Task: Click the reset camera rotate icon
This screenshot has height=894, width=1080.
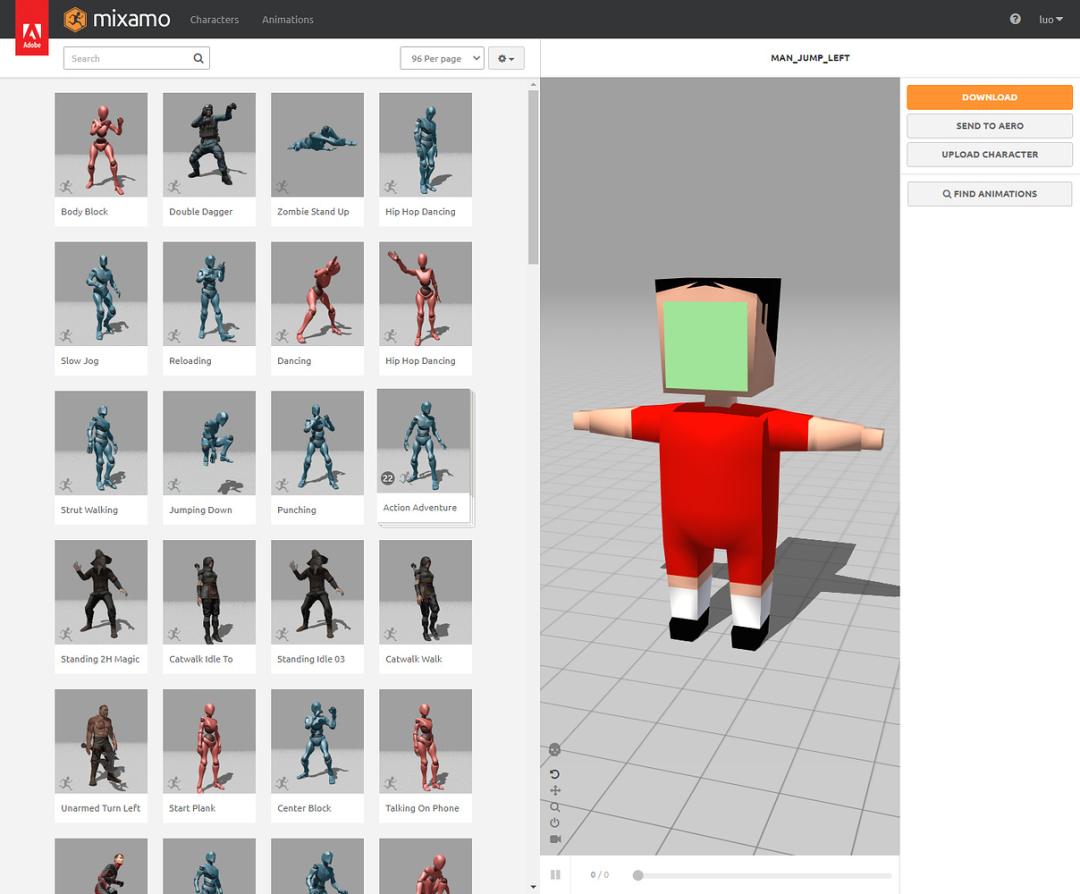Action: 554,774
